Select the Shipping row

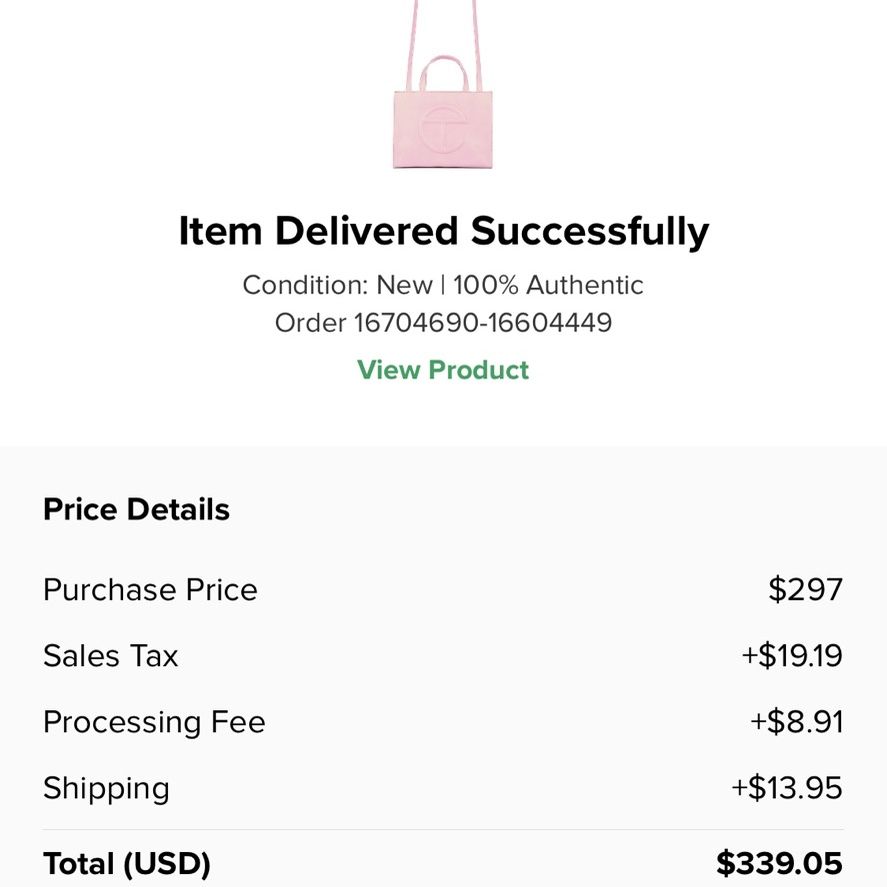point(106,789)
